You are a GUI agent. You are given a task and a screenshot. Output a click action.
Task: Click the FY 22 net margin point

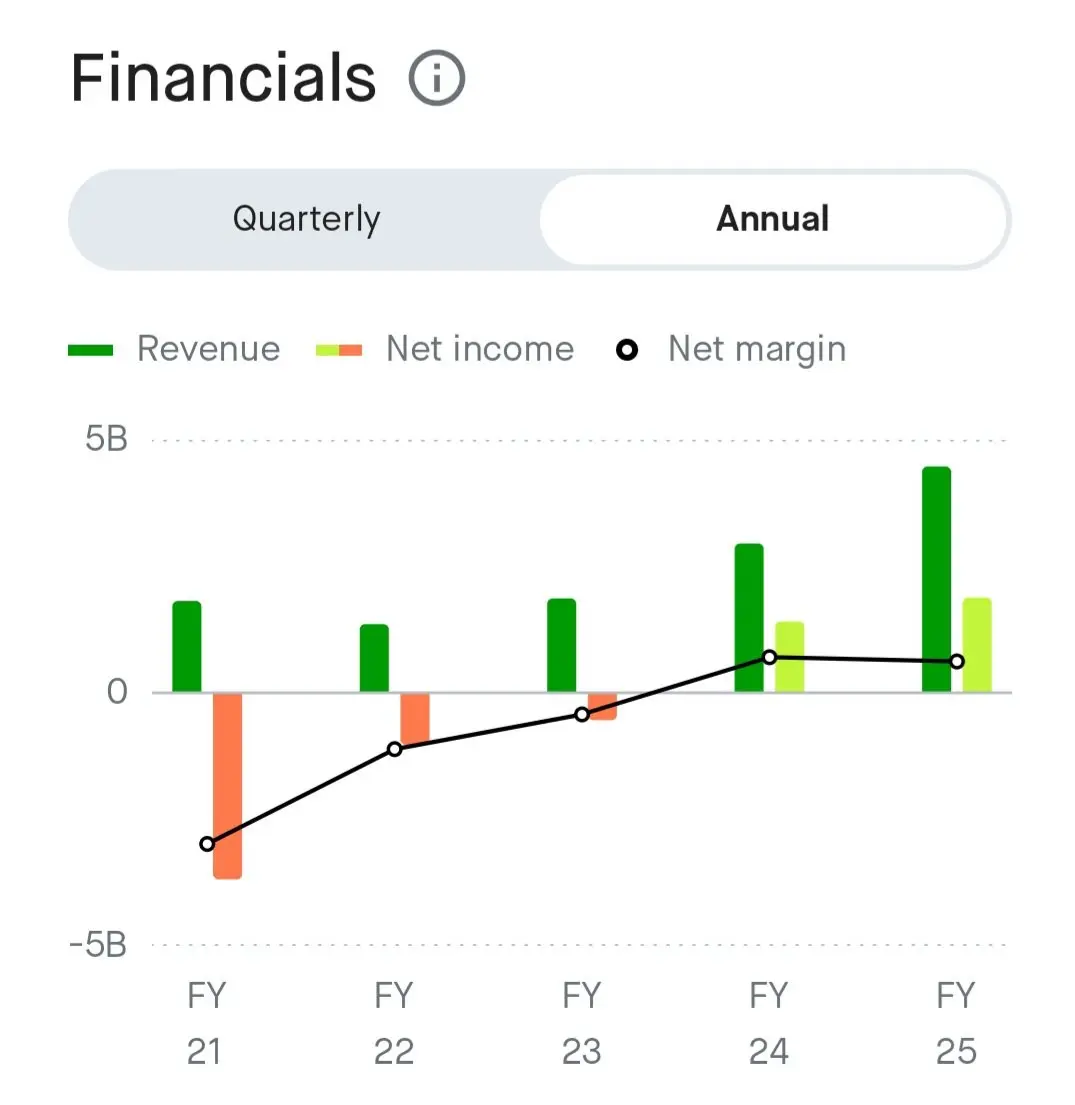tap(395, 749)
